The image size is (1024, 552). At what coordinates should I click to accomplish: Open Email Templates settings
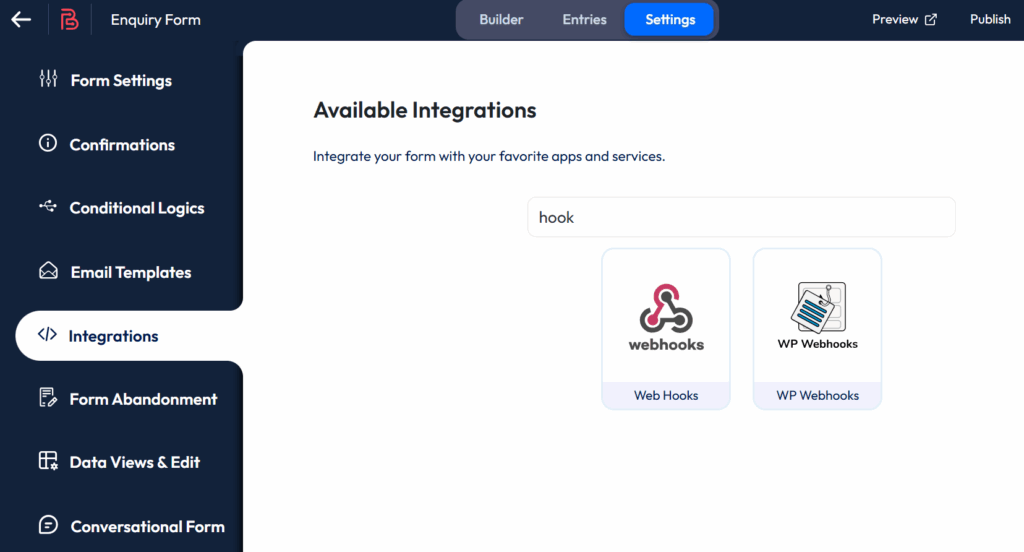pos(131,272)
